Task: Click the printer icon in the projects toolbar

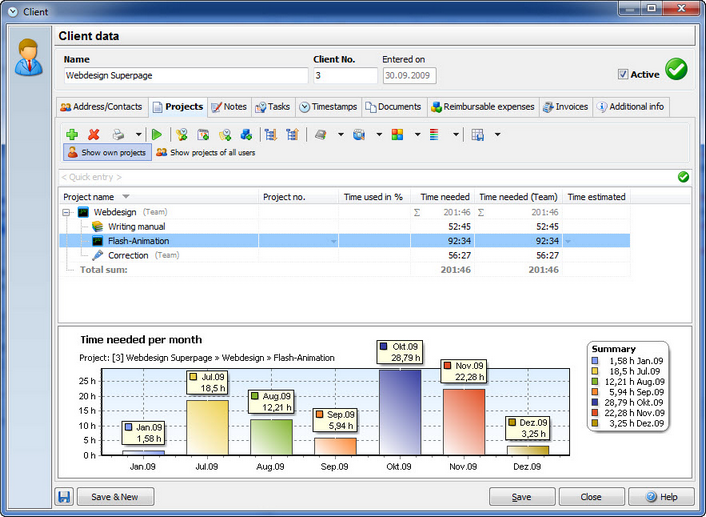Action: pos(118,134)
